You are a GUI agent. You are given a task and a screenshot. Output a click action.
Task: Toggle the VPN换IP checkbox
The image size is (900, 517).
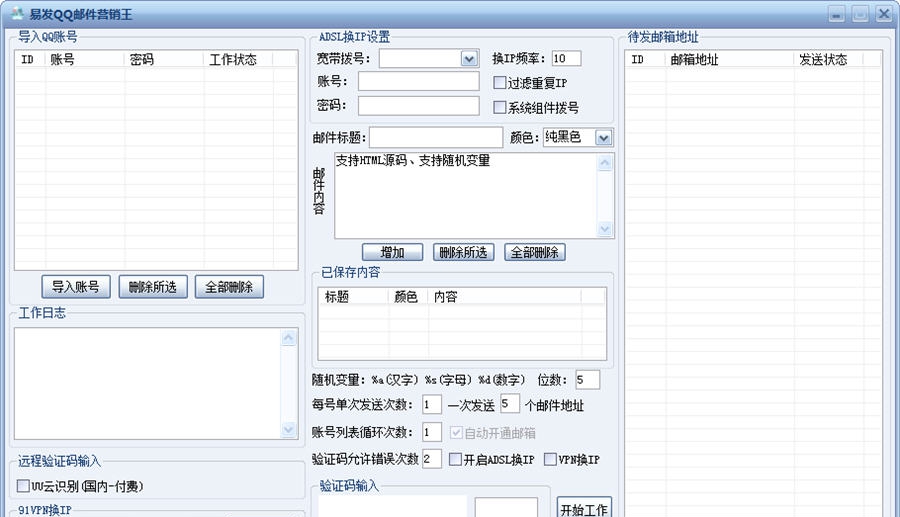[x=550, y=459]
